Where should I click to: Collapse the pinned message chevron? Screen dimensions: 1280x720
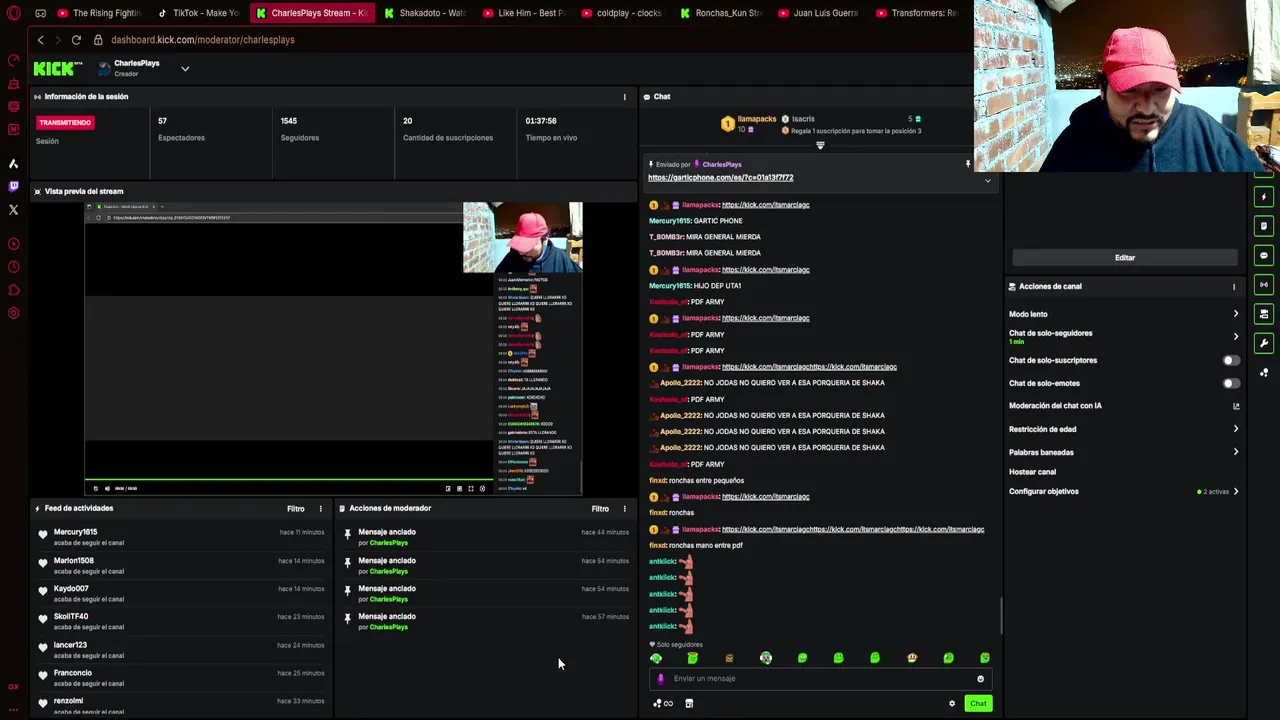pyautogui.click(x=988, y=181)
